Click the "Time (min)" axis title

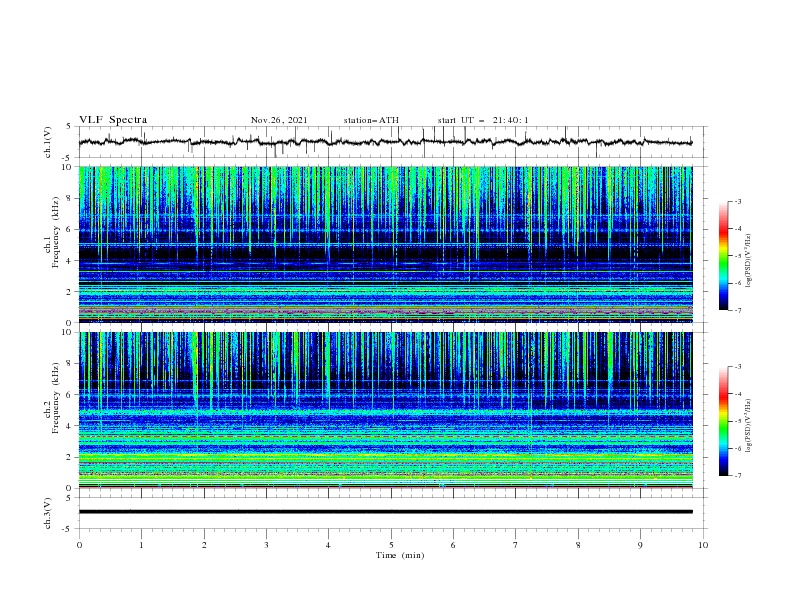[x=400, y=555]
